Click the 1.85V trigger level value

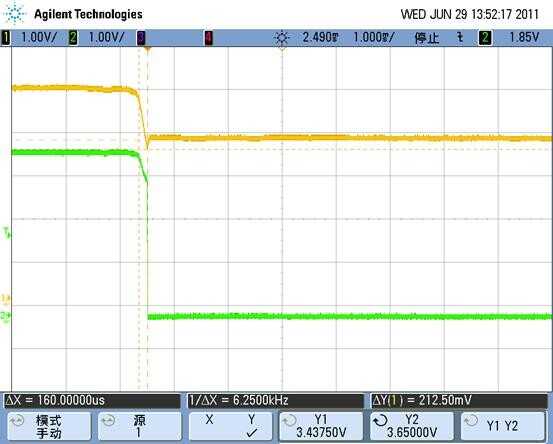(524, 37)
